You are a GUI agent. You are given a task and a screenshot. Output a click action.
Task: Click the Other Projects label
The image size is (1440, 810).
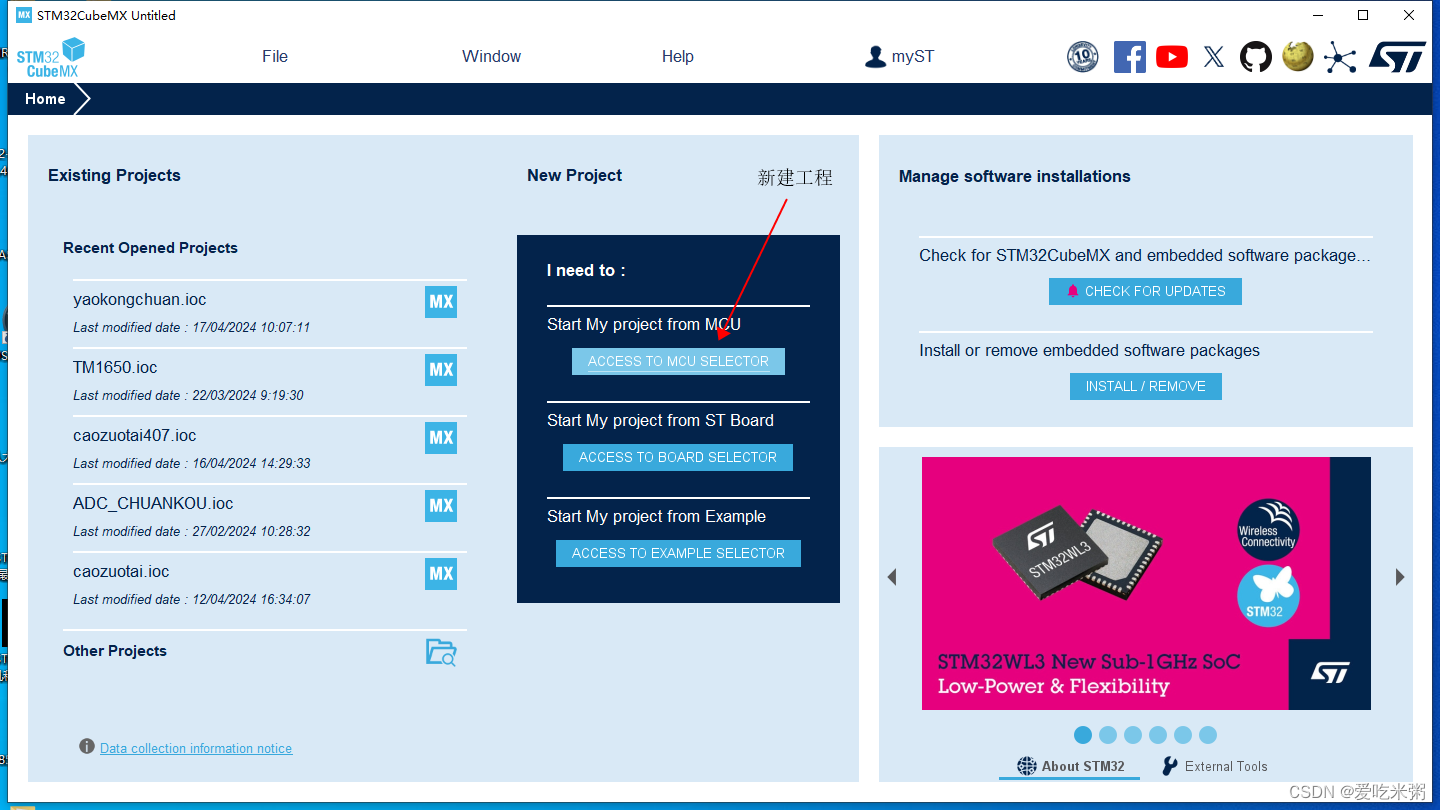pyautogui.click(x=115, y=651)
